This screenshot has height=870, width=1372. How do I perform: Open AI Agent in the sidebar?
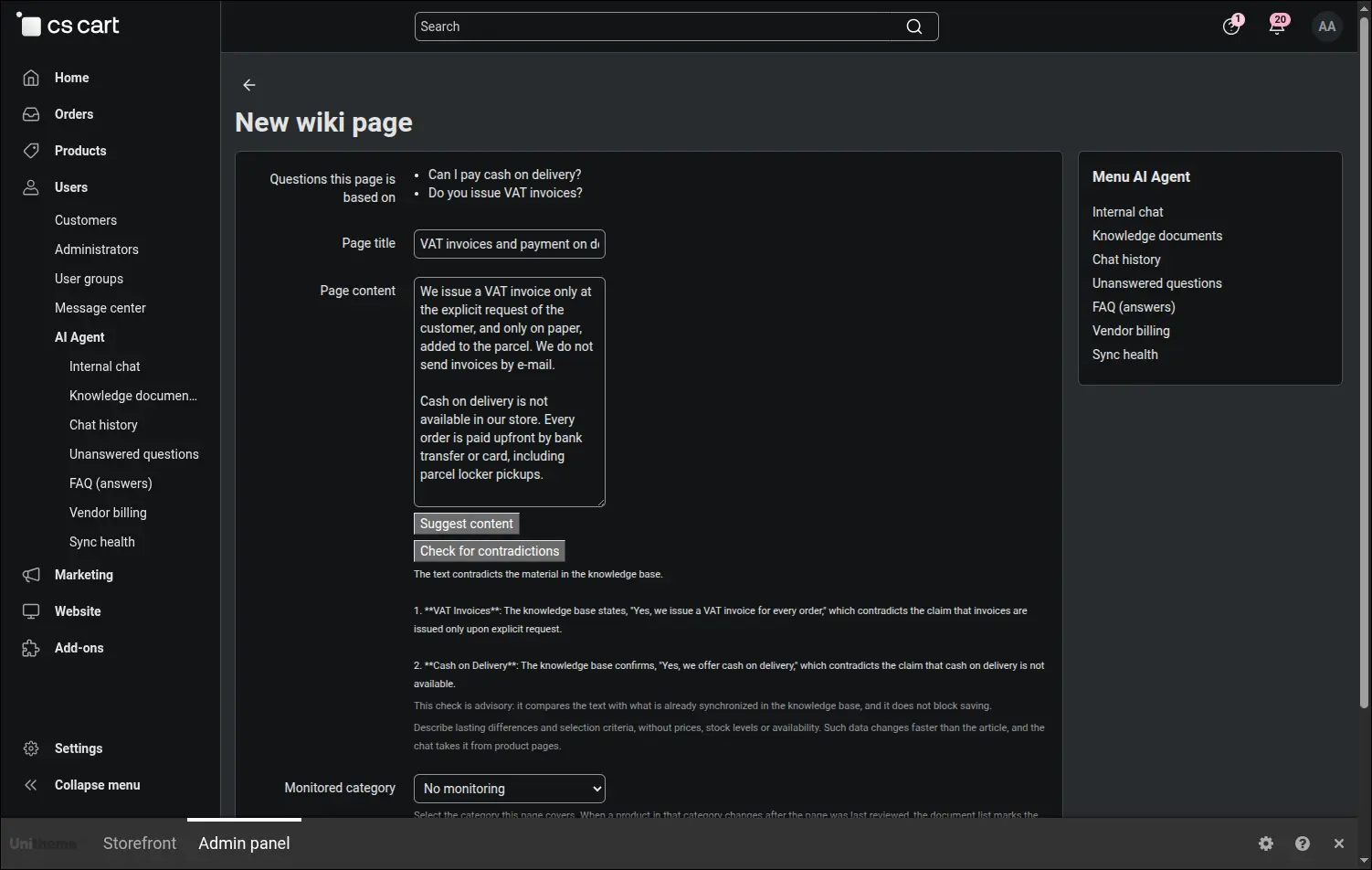pyautogui.click(x=79, y=337)
